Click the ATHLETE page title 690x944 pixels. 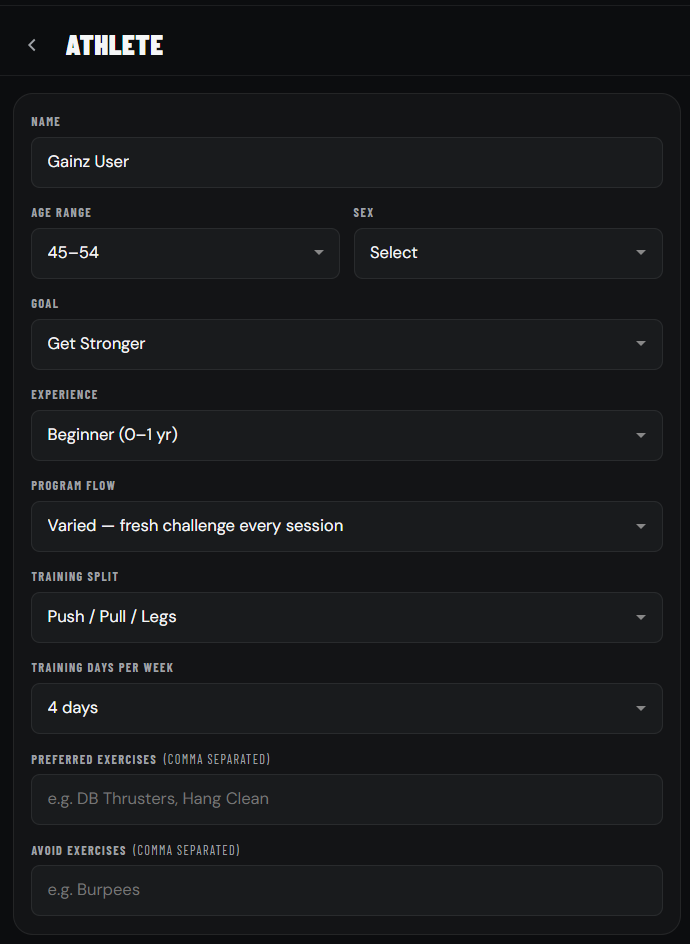tap(114, 44)
